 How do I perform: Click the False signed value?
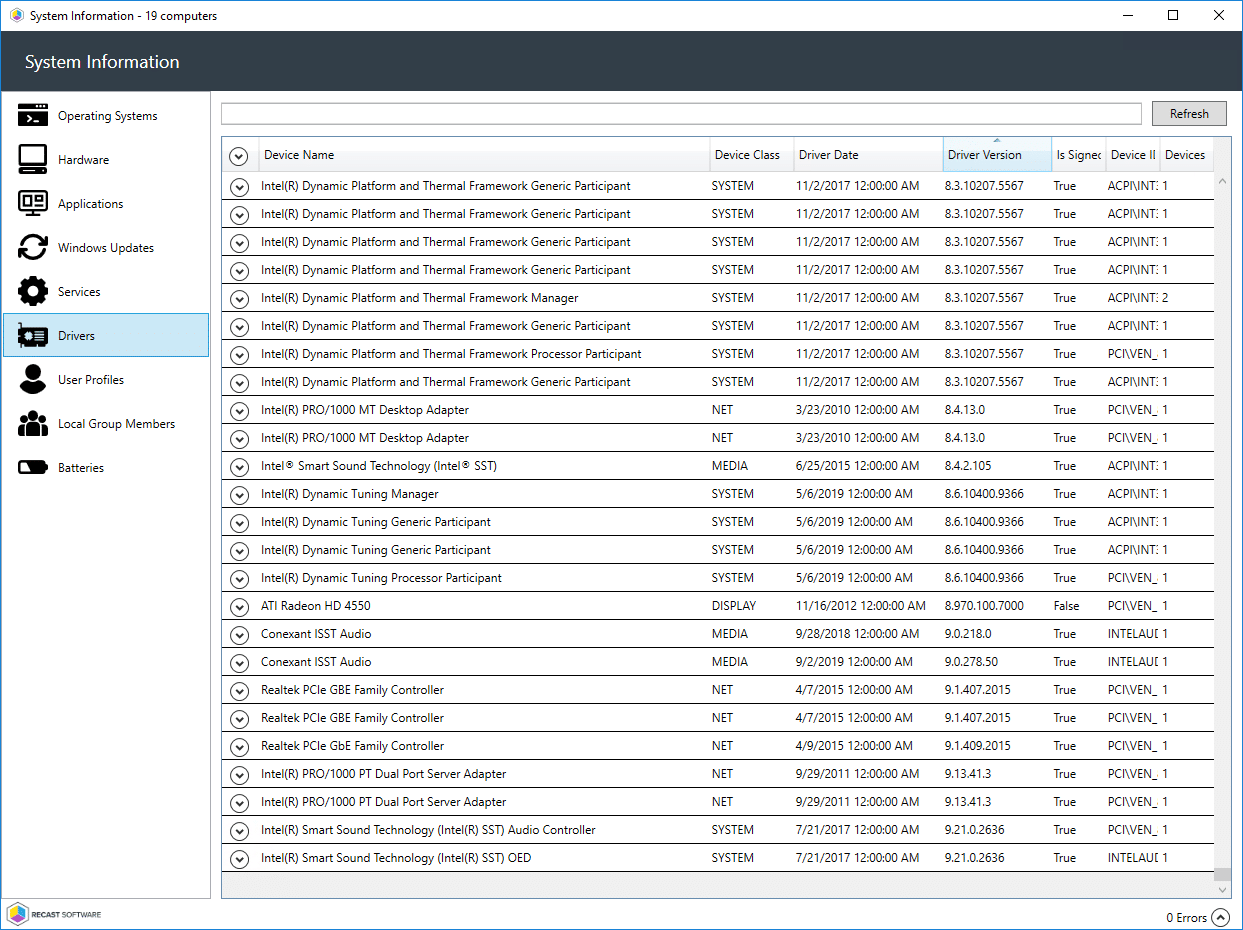coord(1066,606)
